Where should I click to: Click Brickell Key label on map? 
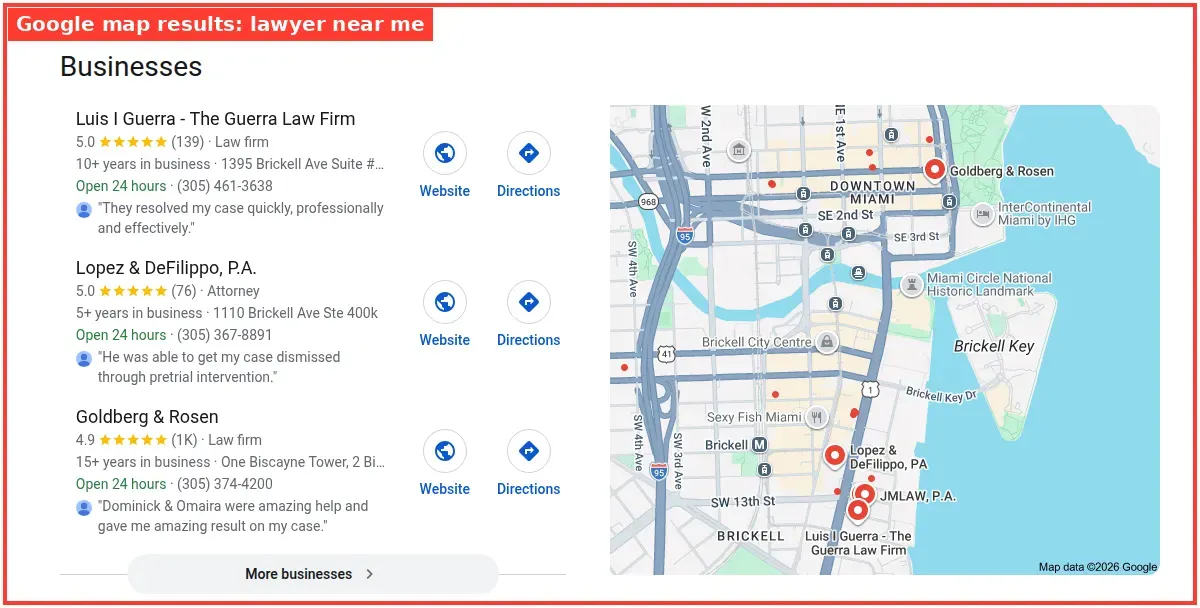click(x=994, y=346)
